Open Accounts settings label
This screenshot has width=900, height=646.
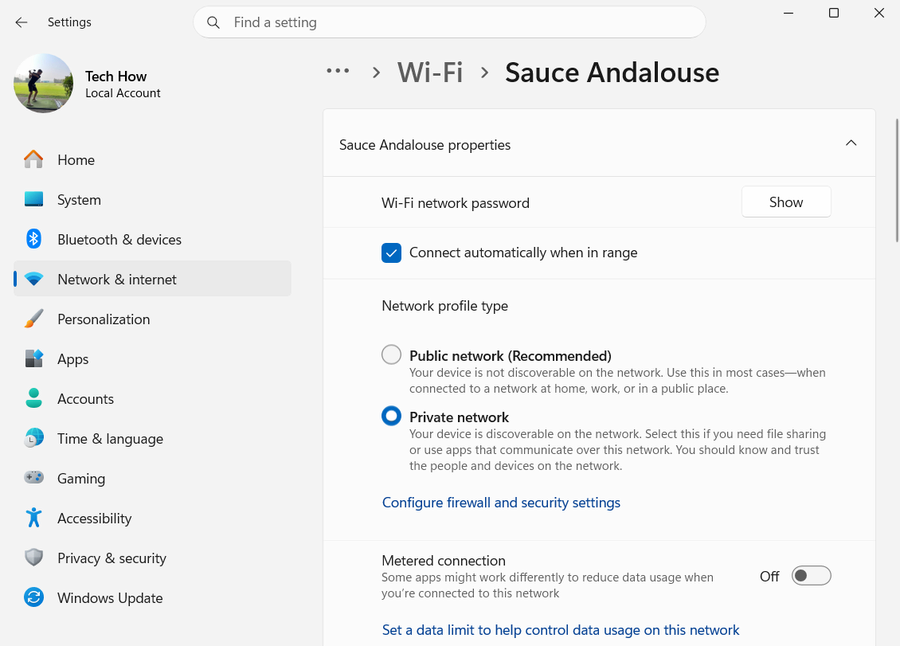click(x=86, y=399)
